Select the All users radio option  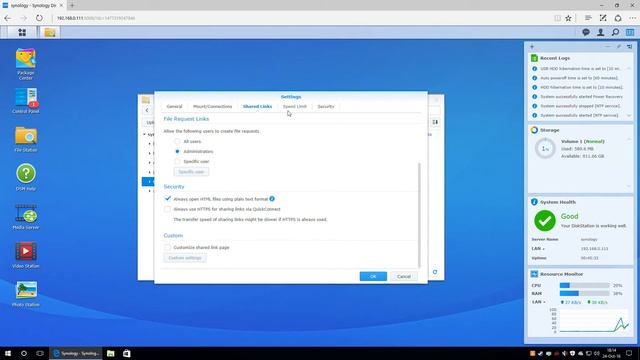(x=177, y=141)
